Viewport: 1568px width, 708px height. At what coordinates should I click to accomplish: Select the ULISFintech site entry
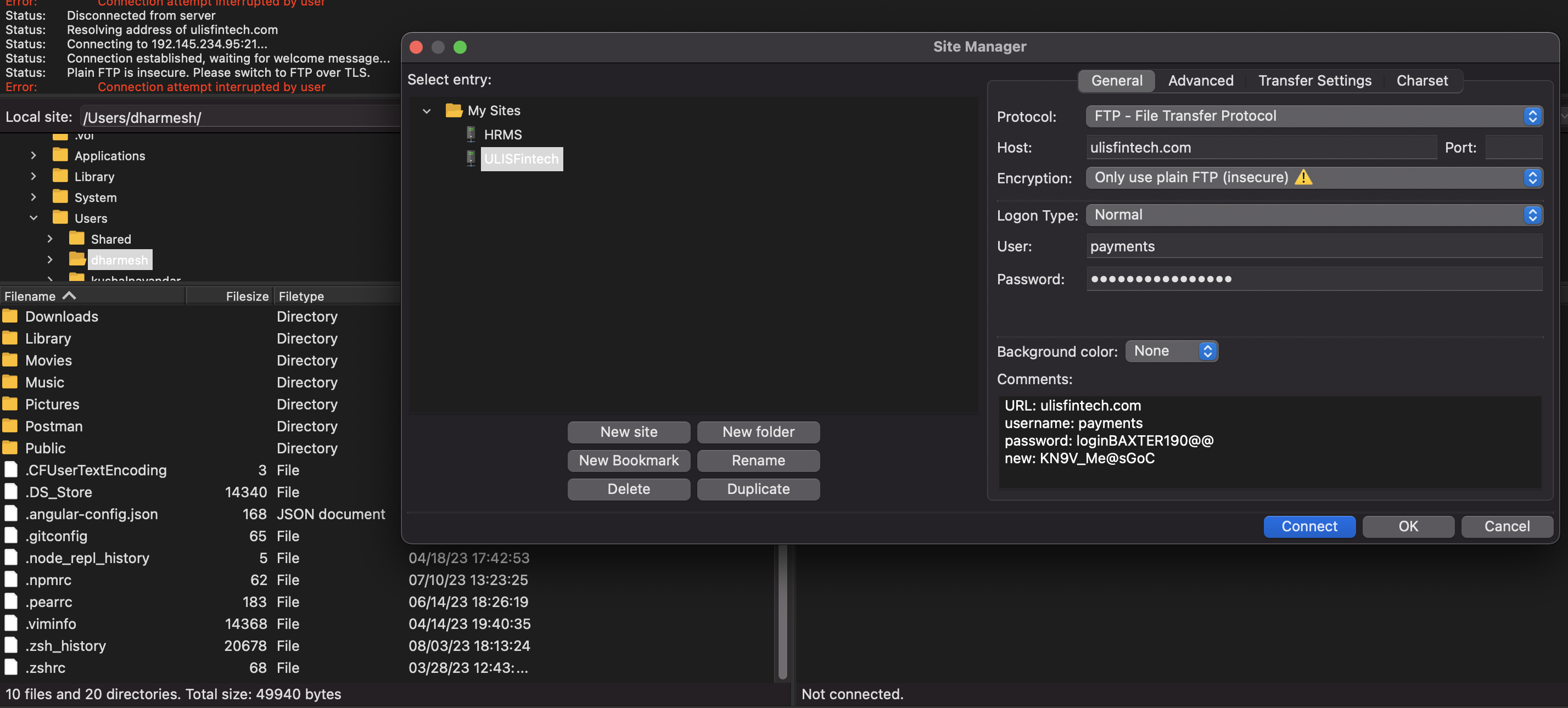[522, 159]
